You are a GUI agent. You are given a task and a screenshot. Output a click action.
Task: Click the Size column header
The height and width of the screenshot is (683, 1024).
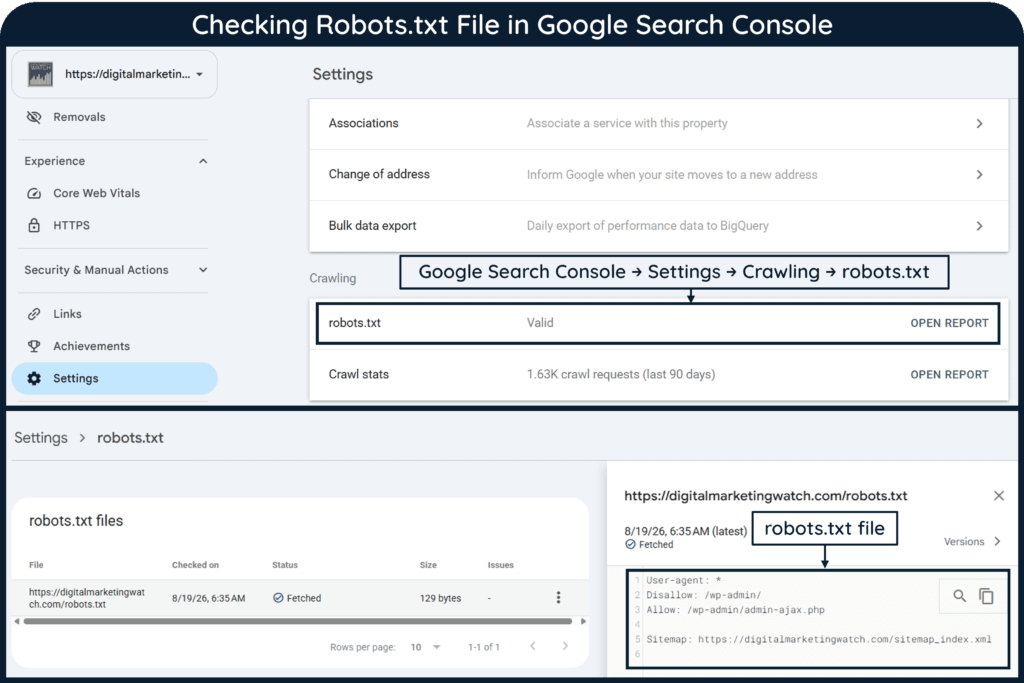(x=428, y=565)
